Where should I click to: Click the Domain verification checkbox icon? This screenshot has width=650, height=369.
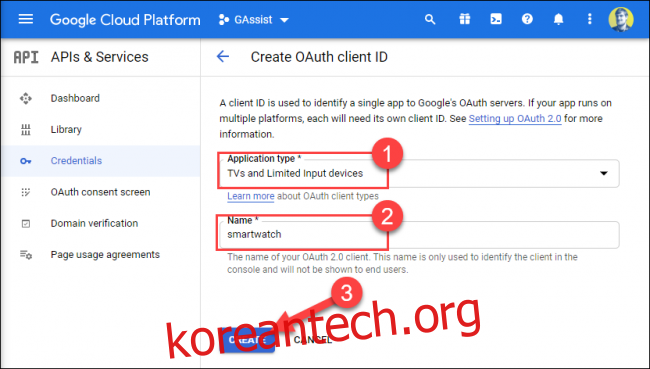tap(26, 224)
